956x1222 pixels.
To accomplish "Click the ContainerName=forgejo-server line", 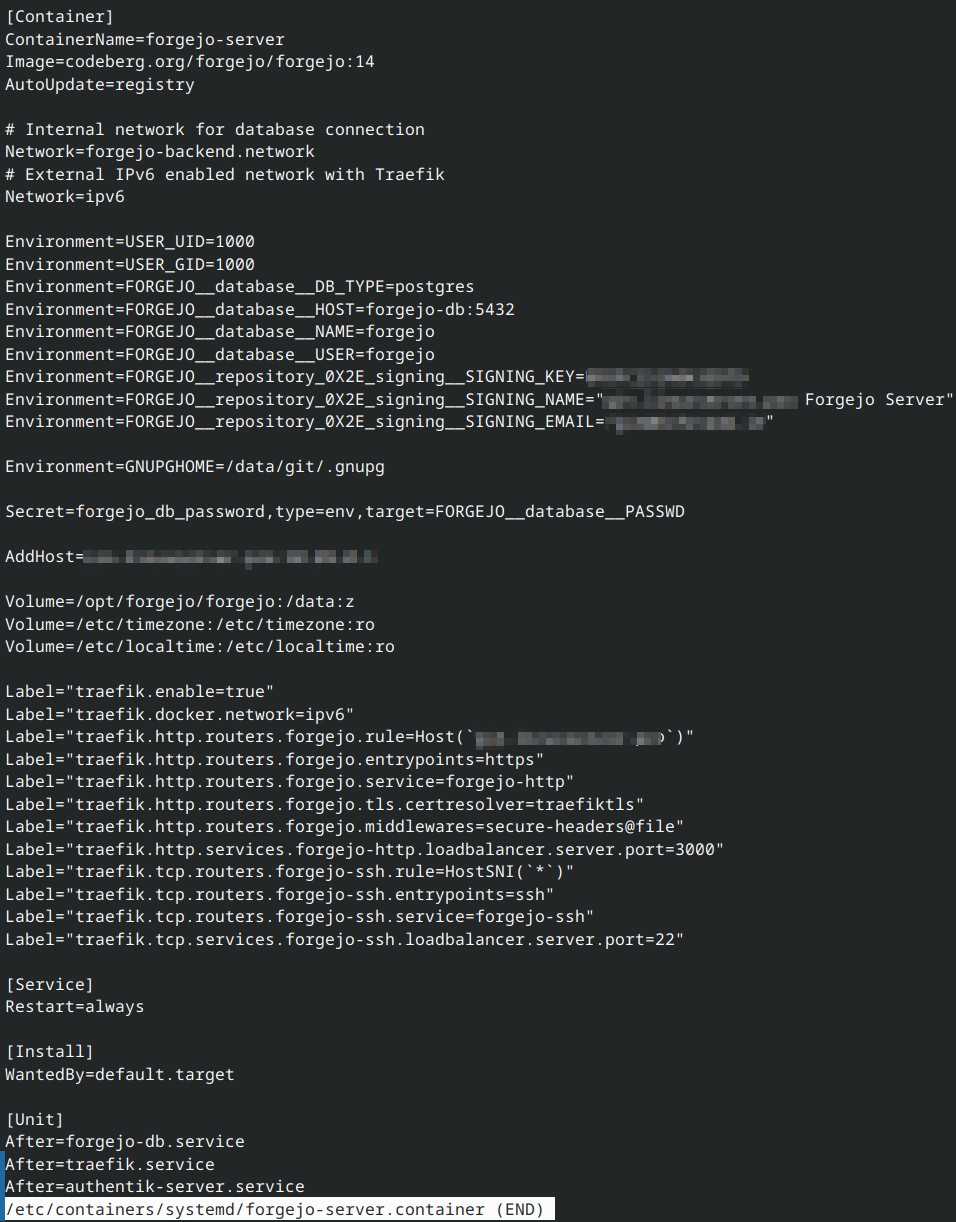I will click(x=145, y=40).
